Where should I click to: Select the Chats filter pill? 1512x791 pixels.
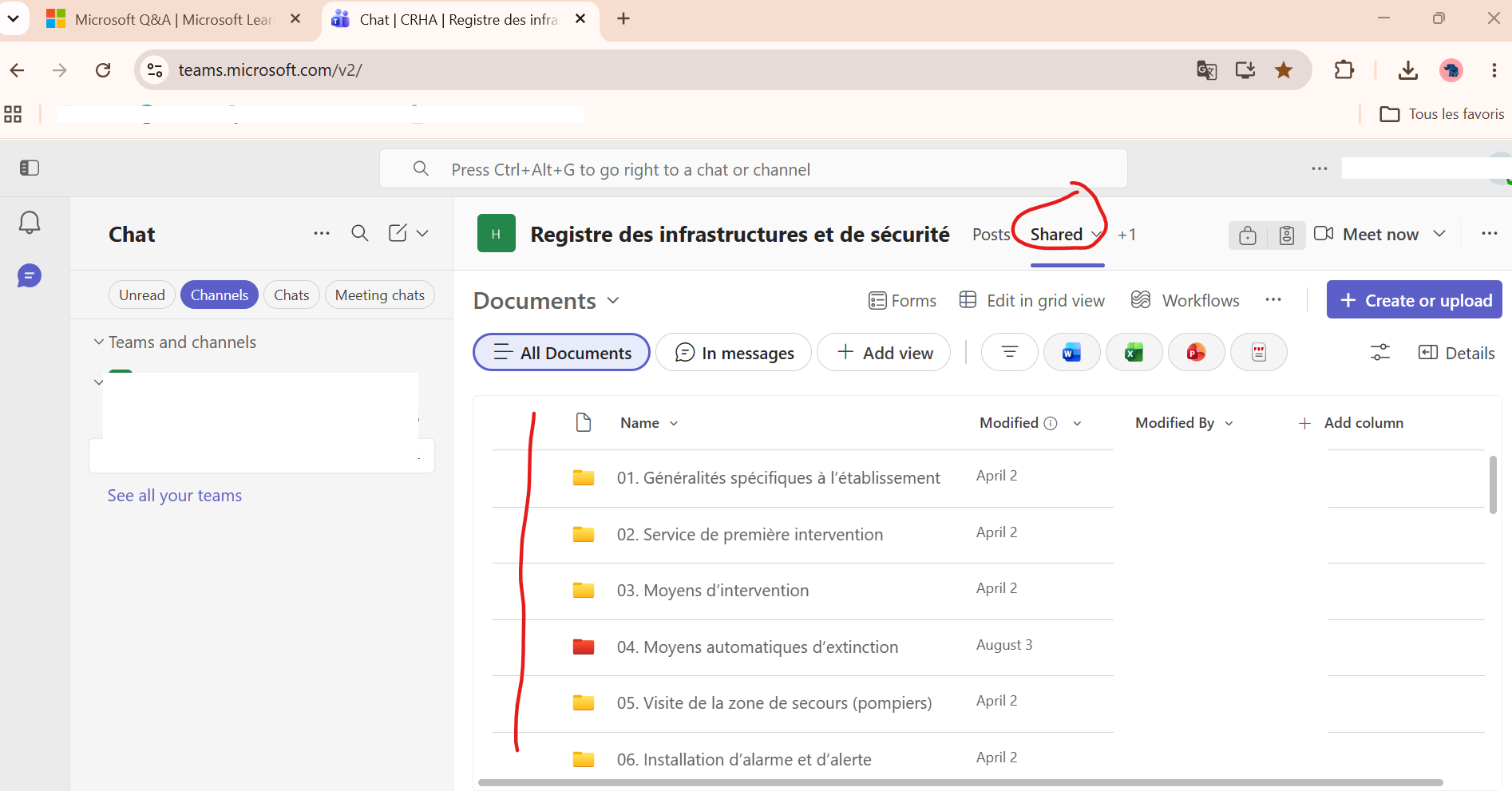[x=291, y=295]
